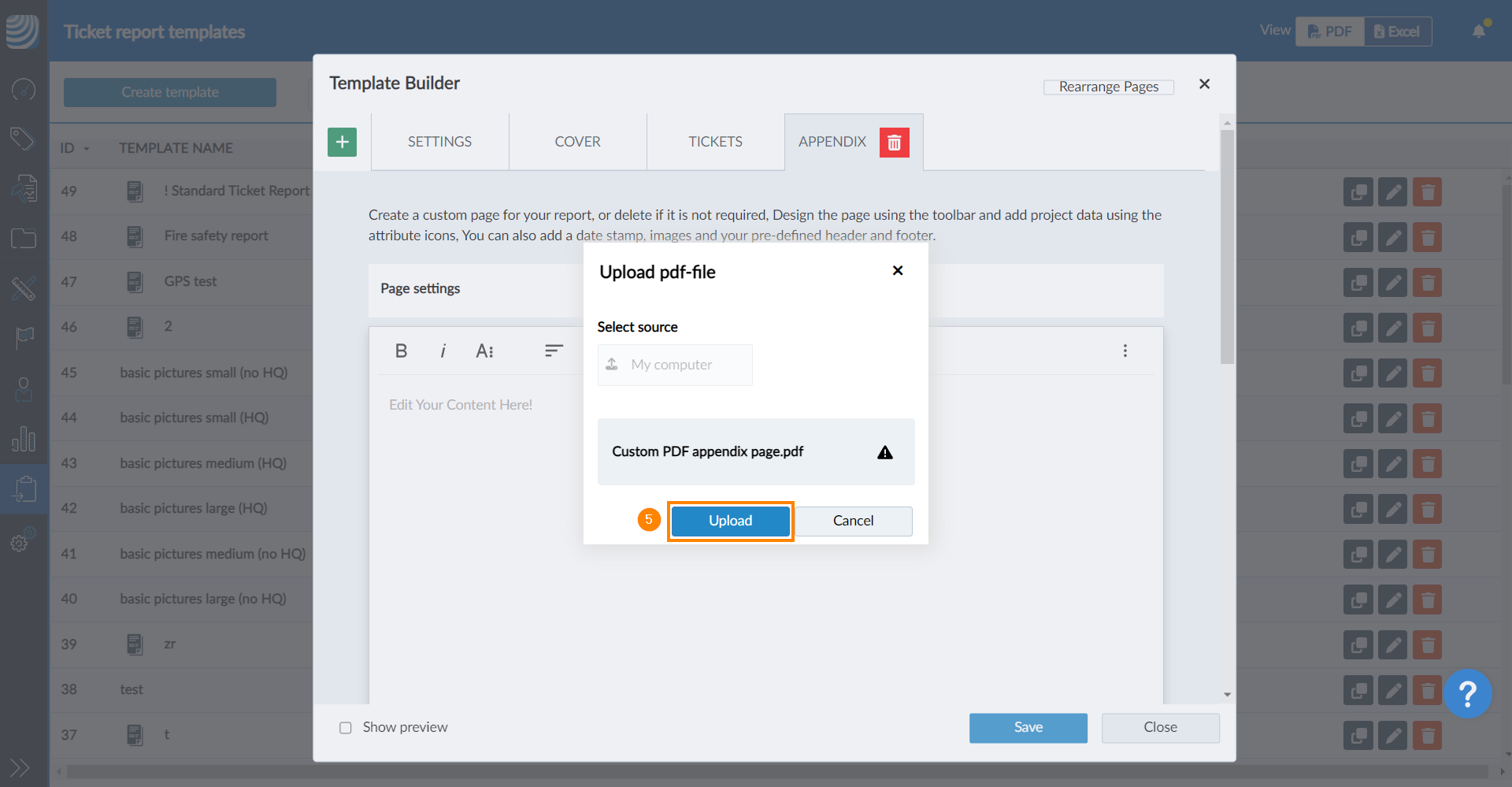Edit the Standard Ticket Report template
1512x787 pixels.
(1392, 191)
